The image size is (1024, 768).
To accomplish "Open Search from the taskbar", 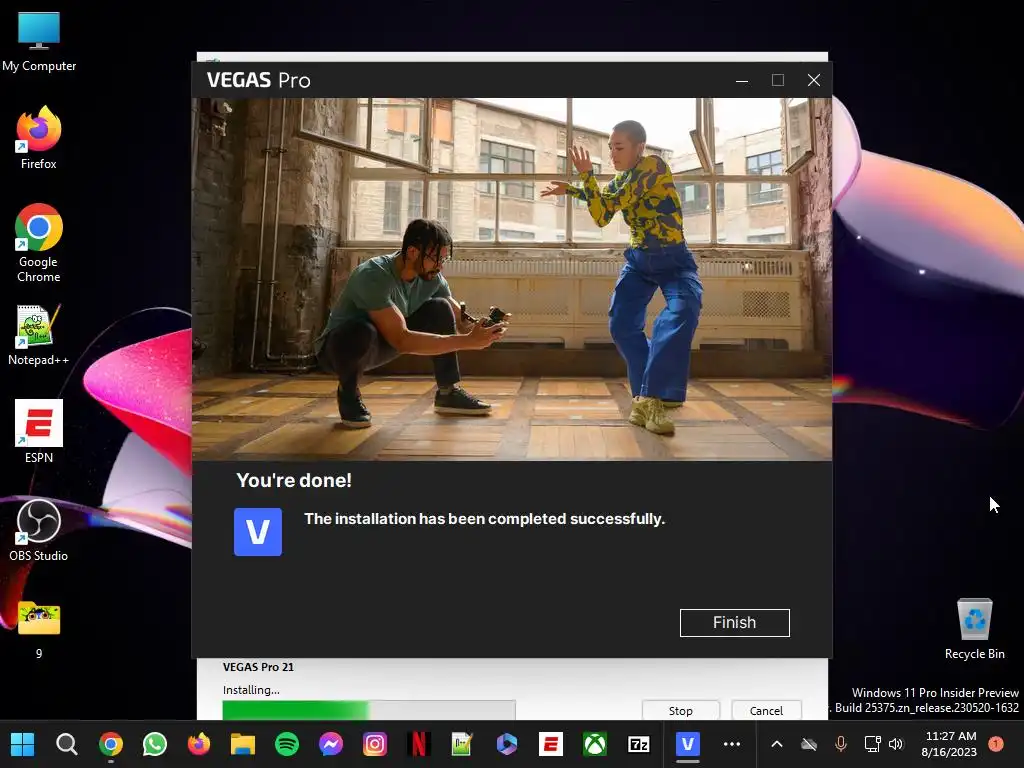I will click(x=67, y=744).
